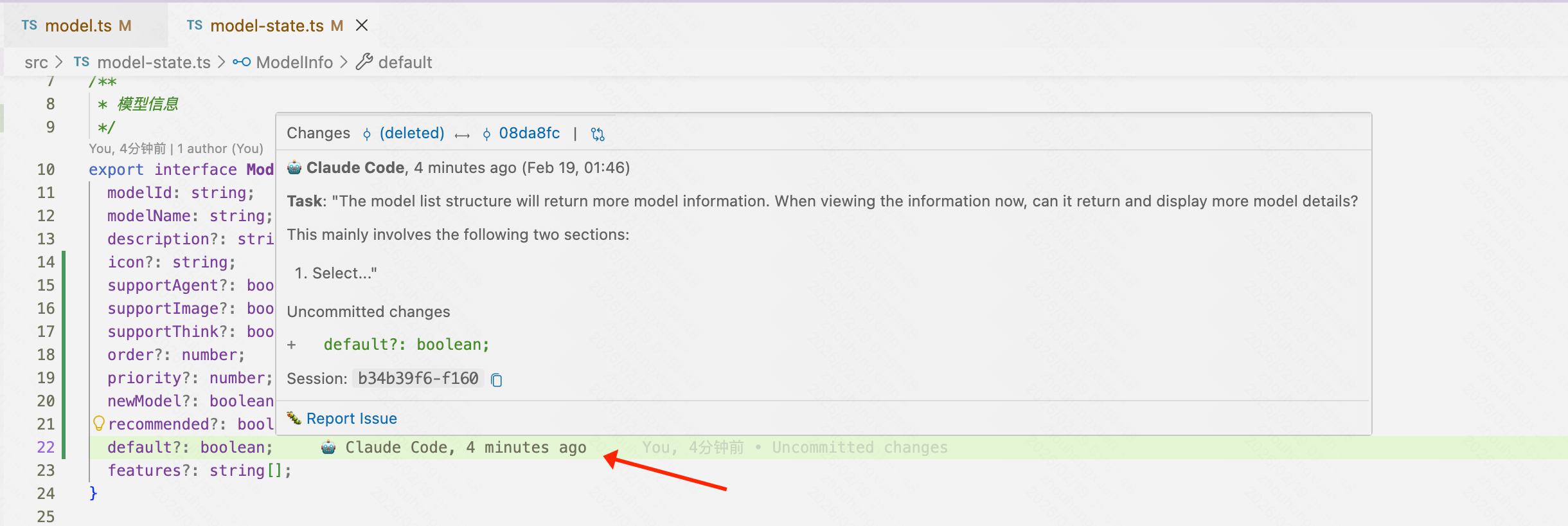
Task: Click 'supportAgent?' on line 15
Action: click(x=167, y=286)
